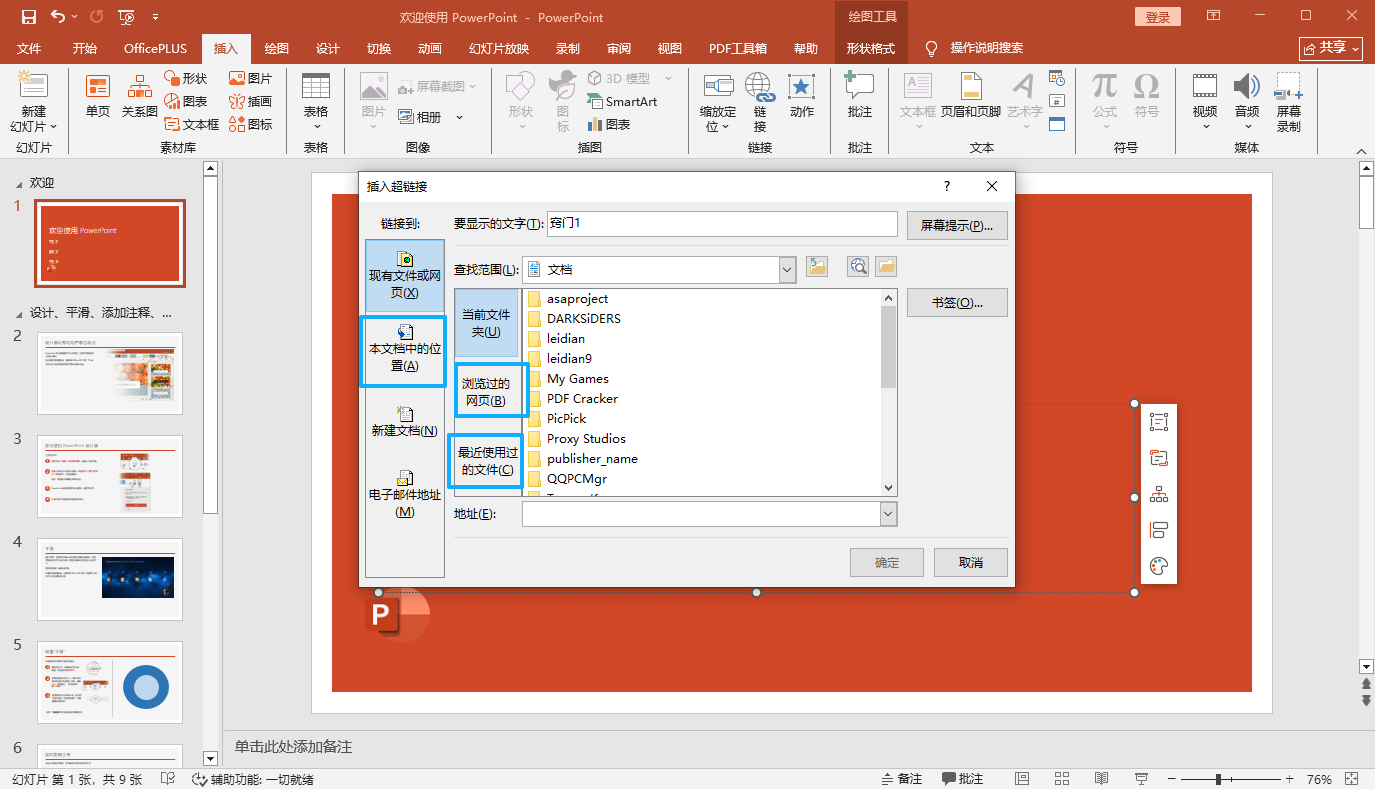Insert a SmartArt graphic

tap(622, 101)
